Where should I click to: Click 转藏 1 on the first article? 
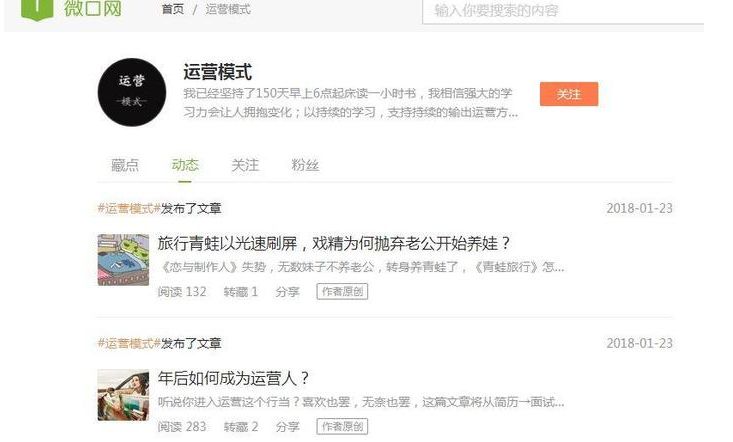tap(241, 292)
